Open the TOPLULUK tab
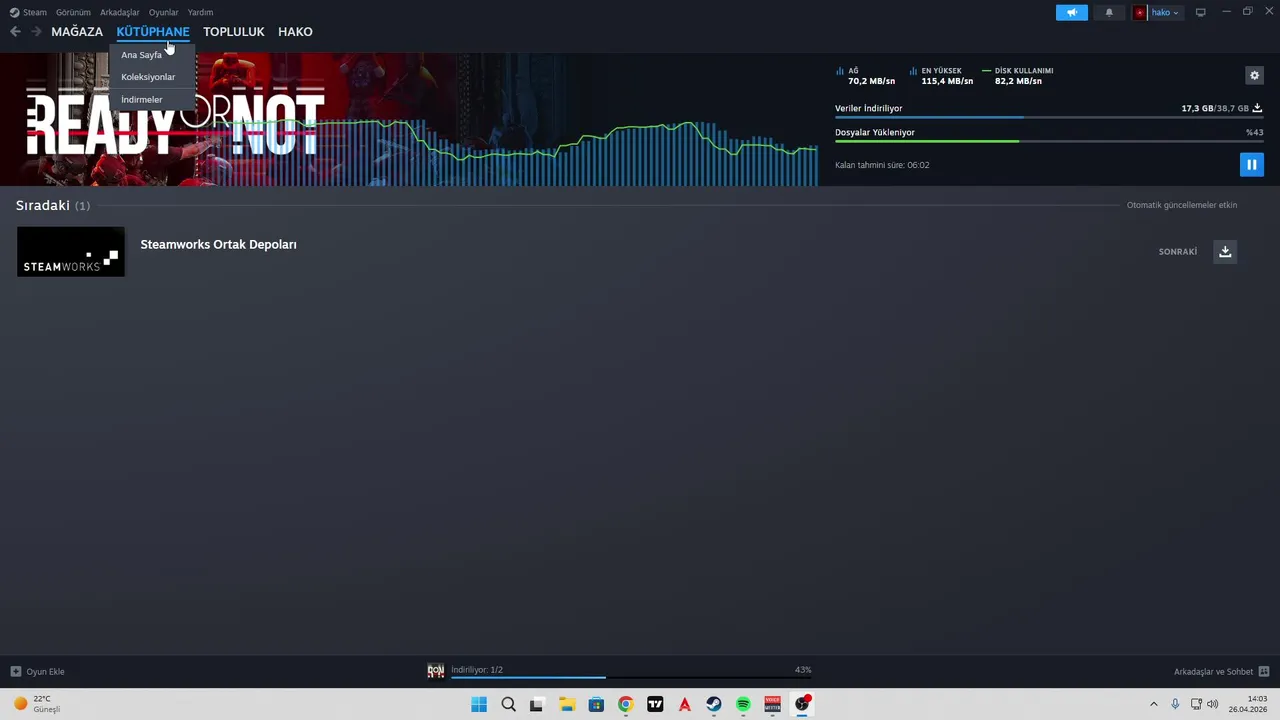Image resolution: width=1280 pixels, height=720 pixels. coord(234,32)
